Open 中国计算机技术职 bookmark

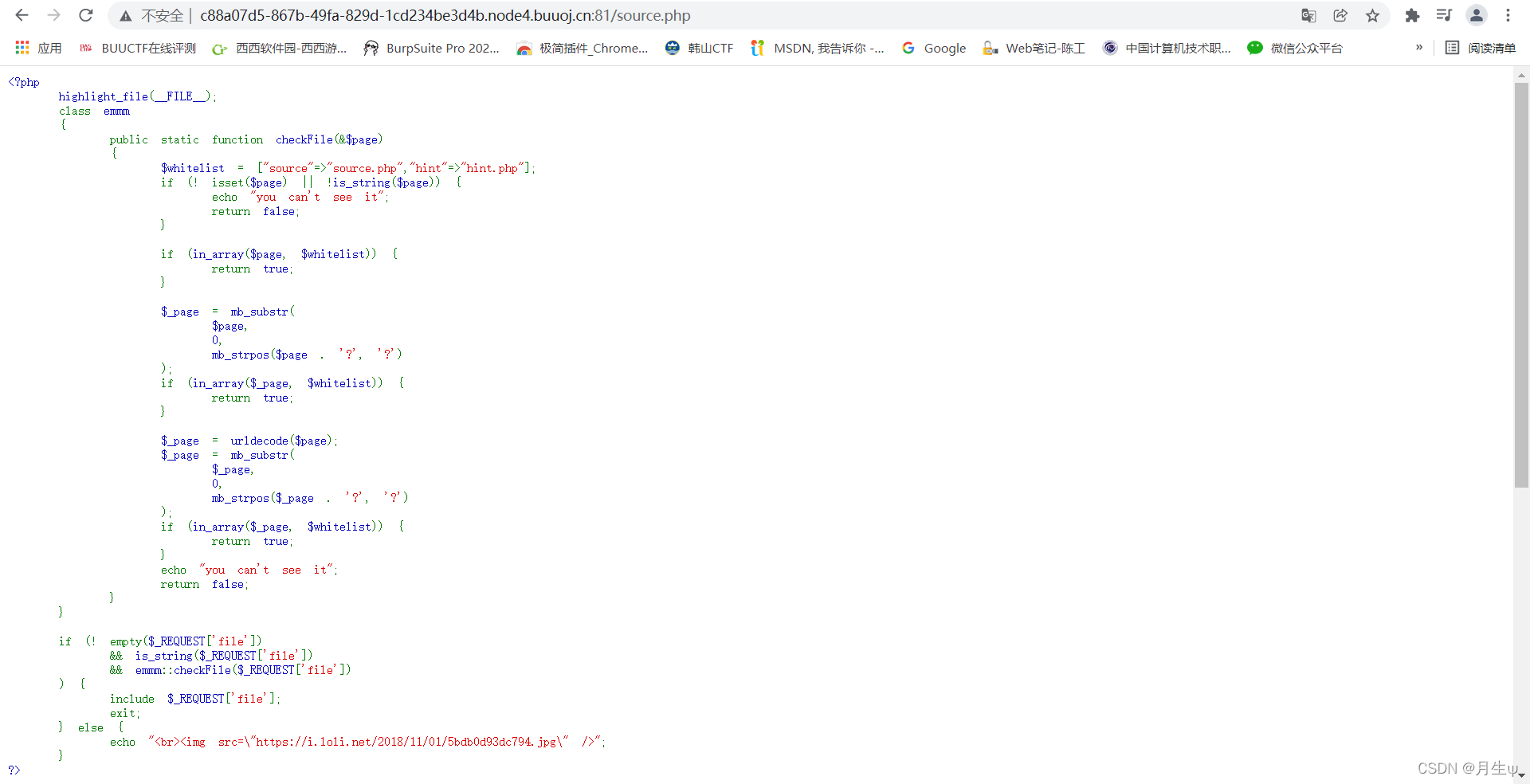pos(1167,48)
